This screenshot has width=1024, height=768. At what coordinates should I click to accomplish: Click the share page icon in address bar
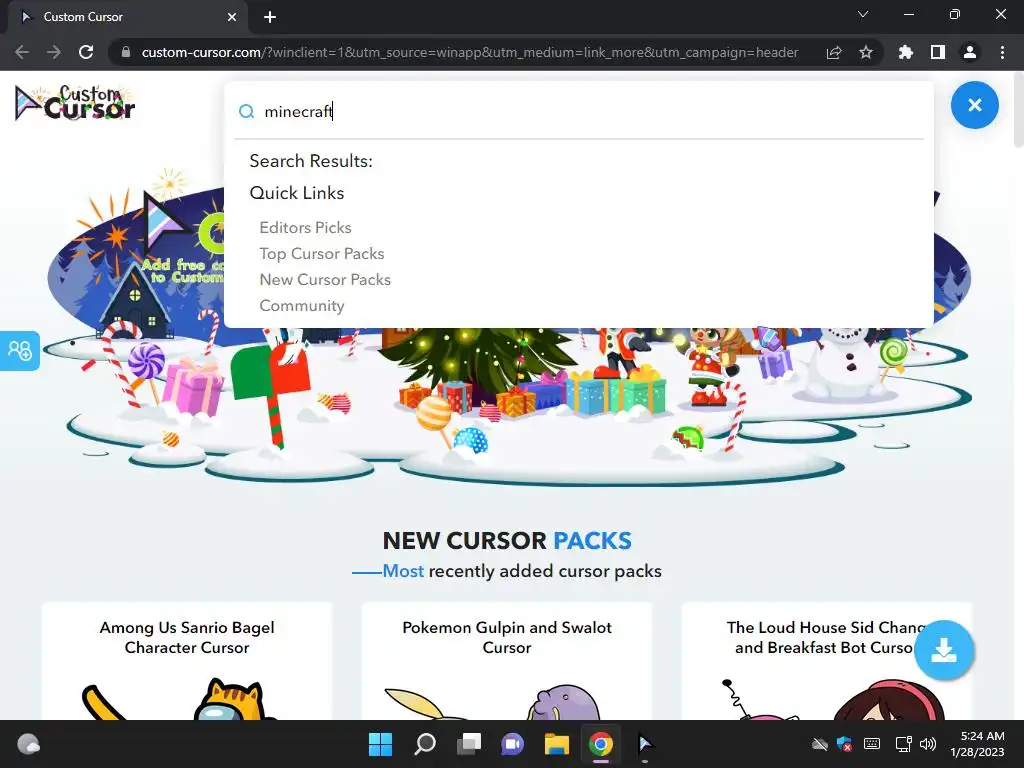pyautogui.click(x=834, y=52)
